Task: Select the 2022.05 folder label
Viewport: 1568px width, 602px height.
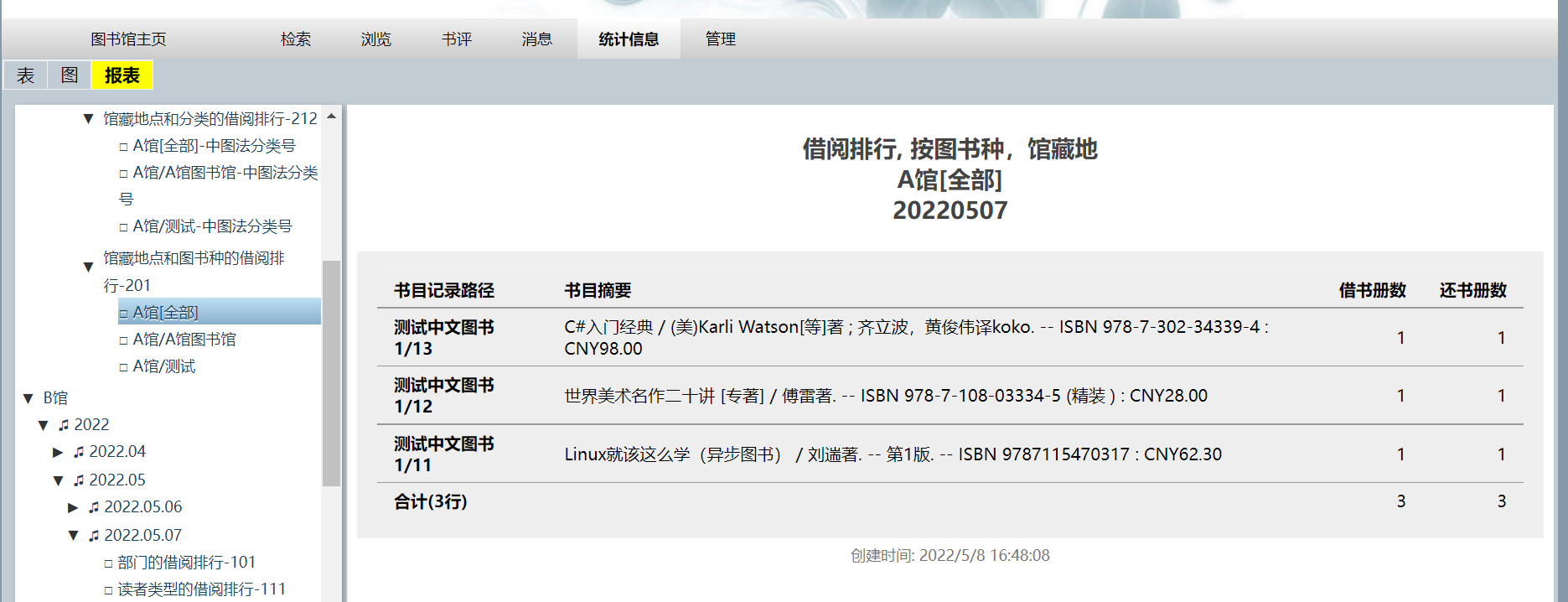Action: coord(117,480)
